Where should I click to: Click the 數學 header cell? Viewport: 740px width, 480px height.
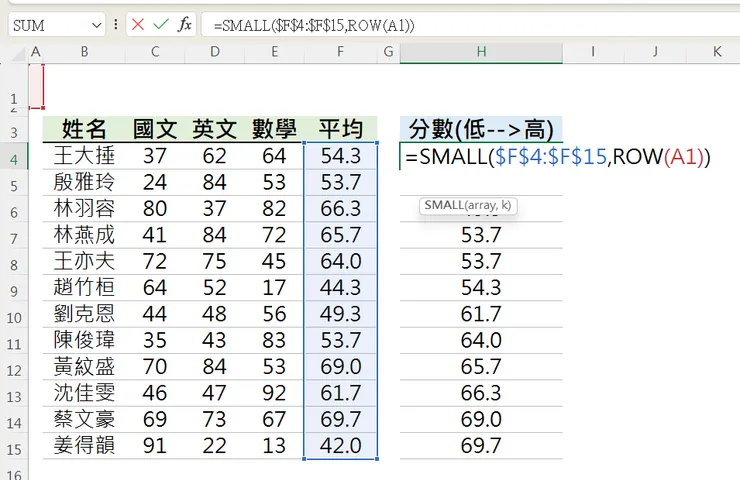click(275, 129)
